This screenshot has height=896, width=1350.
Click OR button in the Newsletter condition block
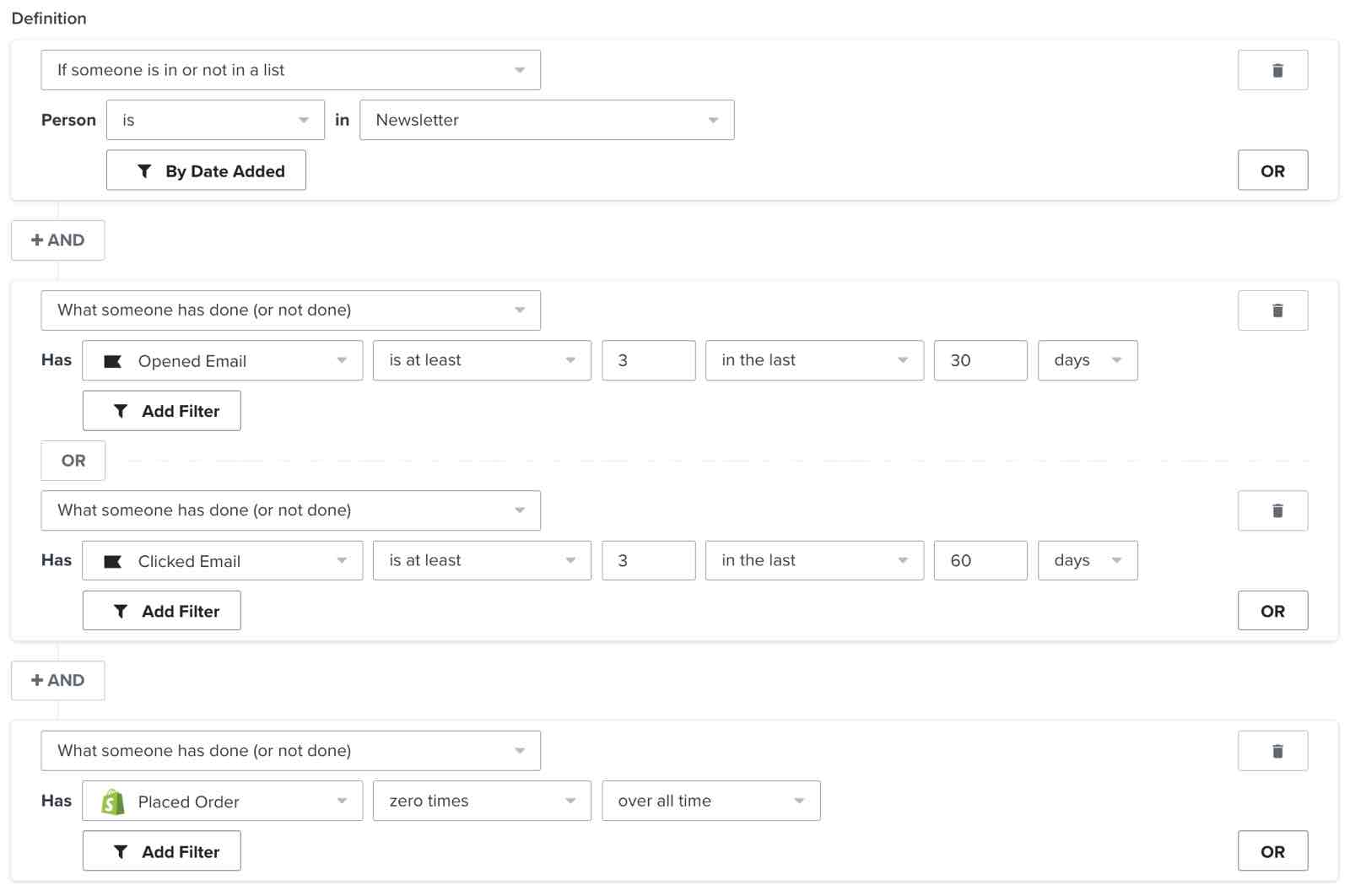tap(1272, 170)
